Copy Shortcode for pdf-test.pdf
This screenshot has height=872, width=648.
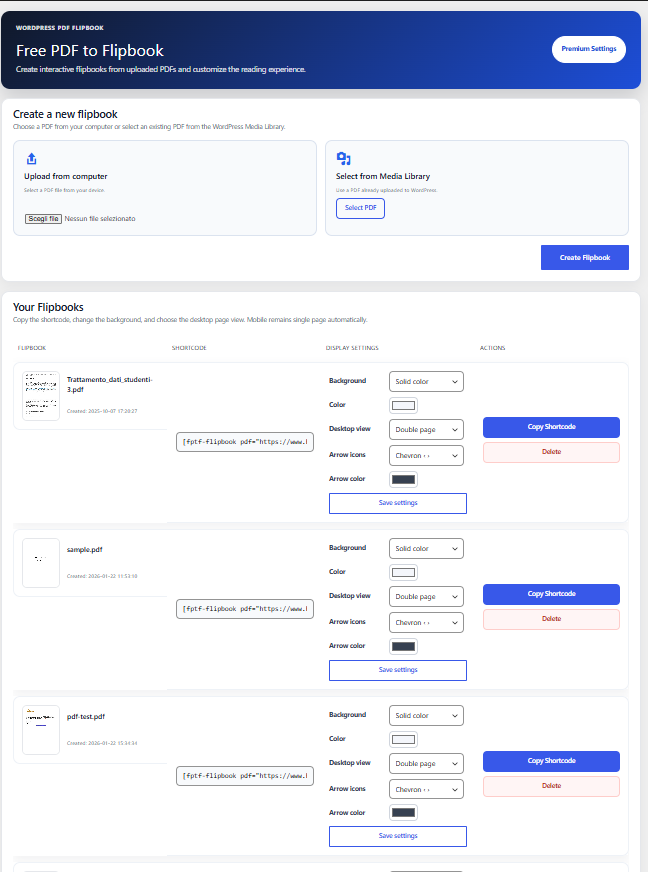[x=551, y=761]
